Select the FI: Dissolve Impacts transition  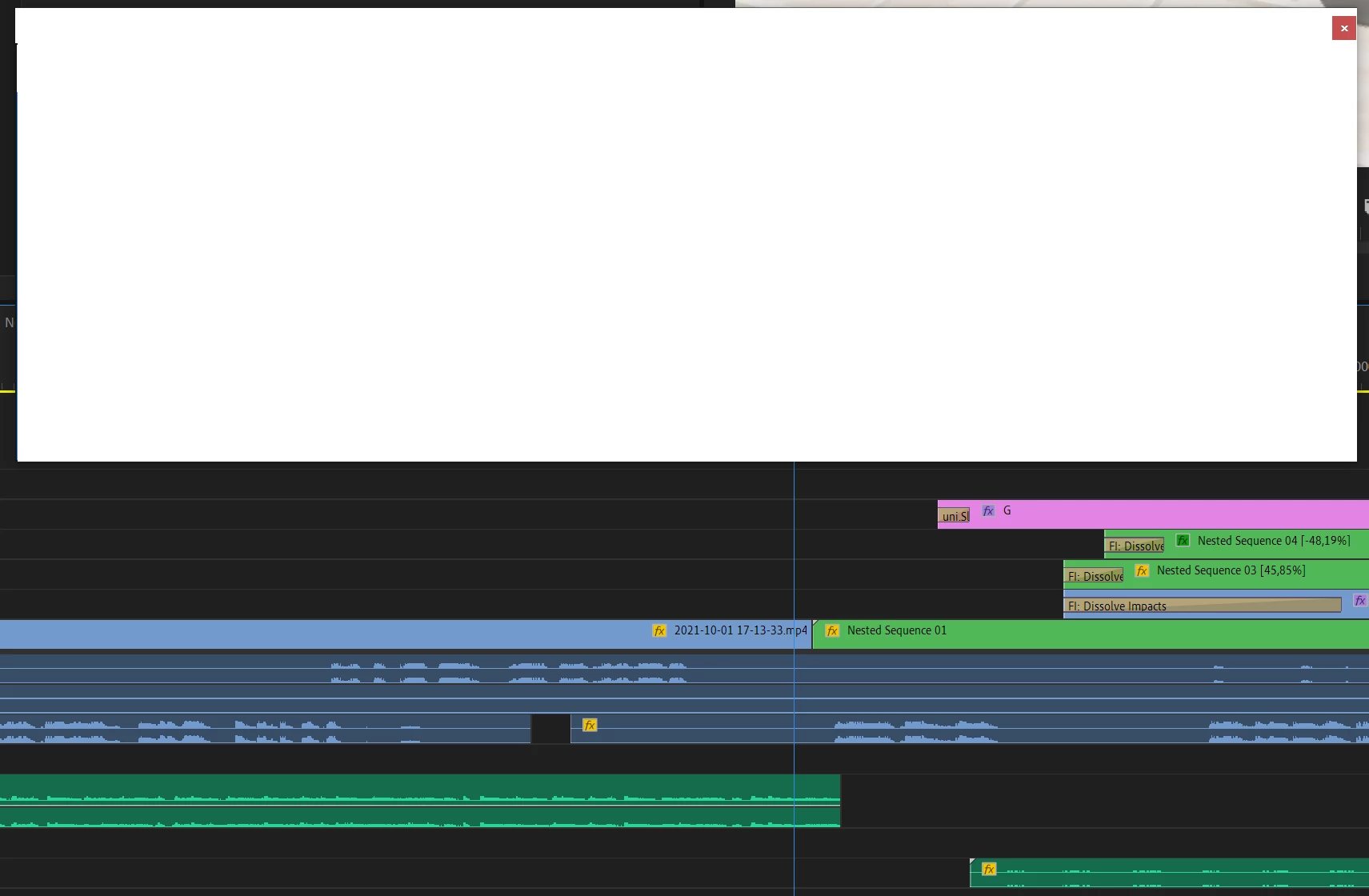click(1203, 606)
